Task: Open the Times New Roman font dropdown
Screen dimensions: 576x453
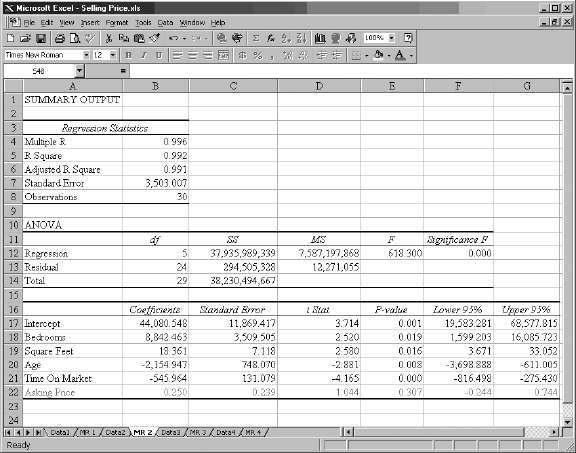Action: [x=86, y=55]
